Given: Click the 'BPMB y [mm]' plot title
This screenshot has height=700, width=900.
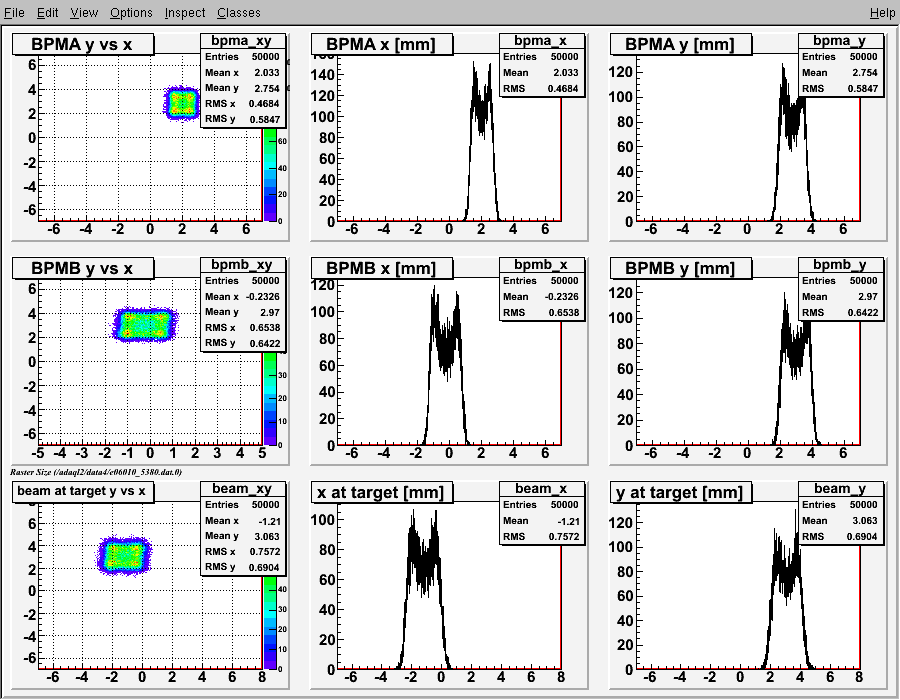Looking at the screenshot, I should pos(680,268).
